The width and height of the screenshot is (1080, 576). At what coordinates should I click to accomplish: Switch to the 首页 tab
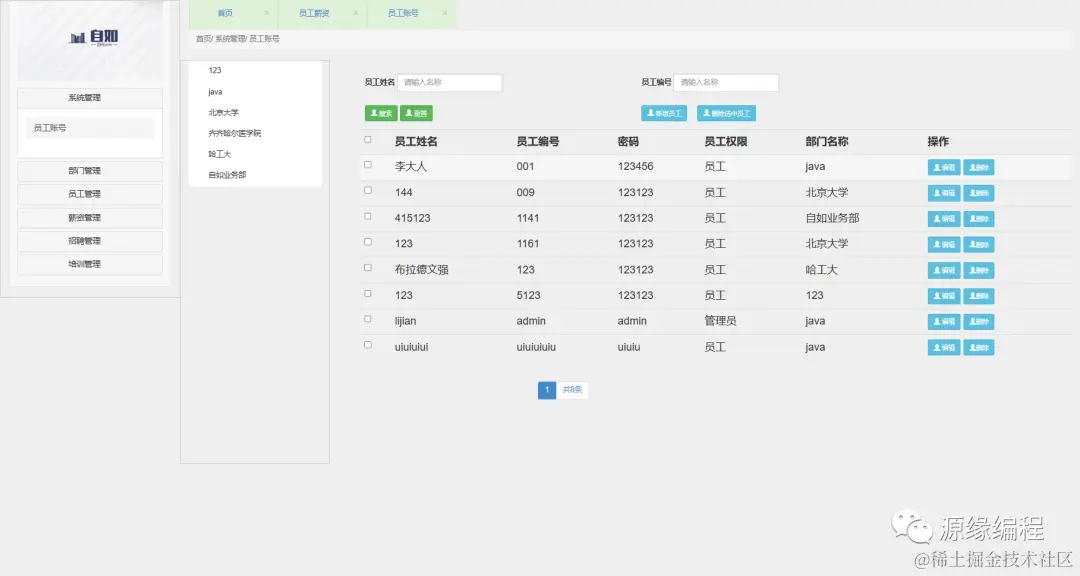[225, 14]
